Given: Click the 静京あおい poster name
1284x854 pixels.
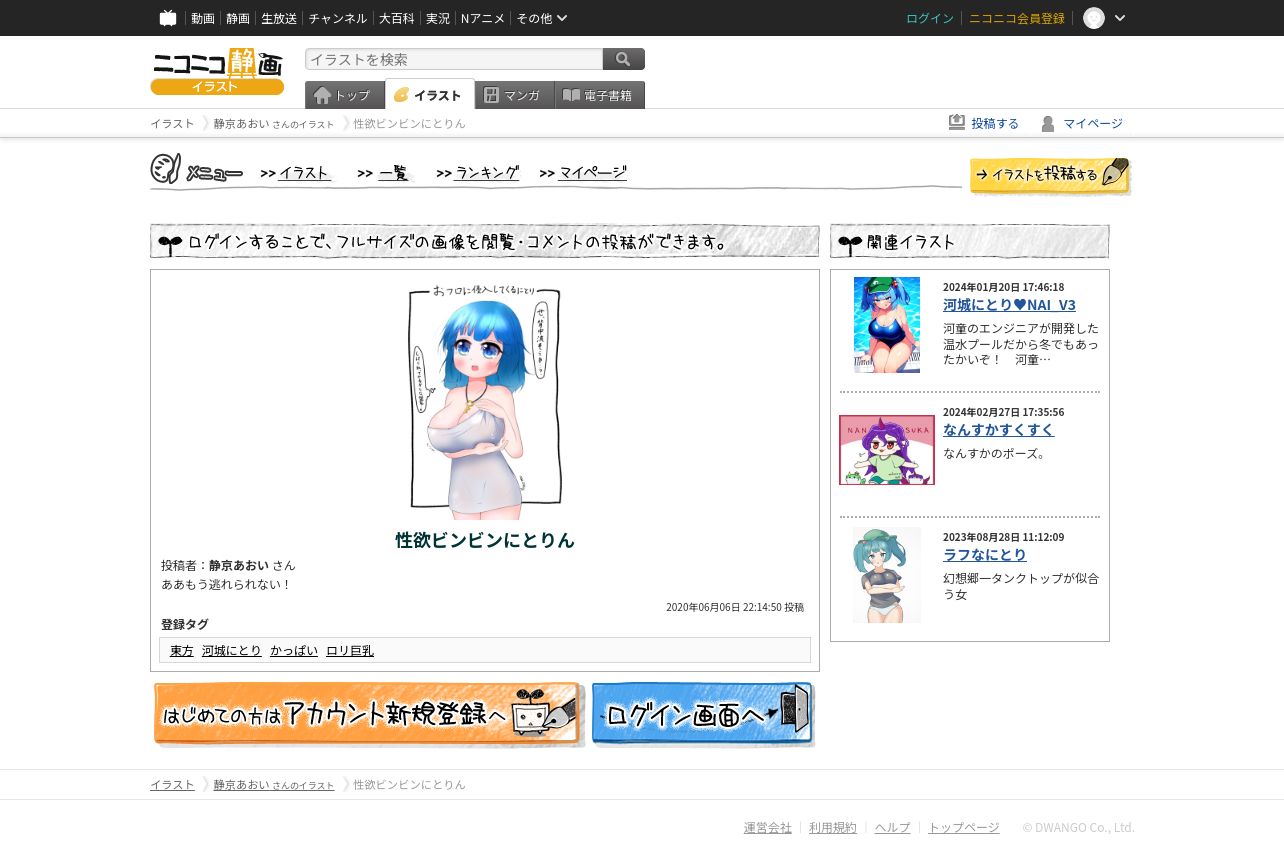Looking at the screenshot, I should click(239, 565).
